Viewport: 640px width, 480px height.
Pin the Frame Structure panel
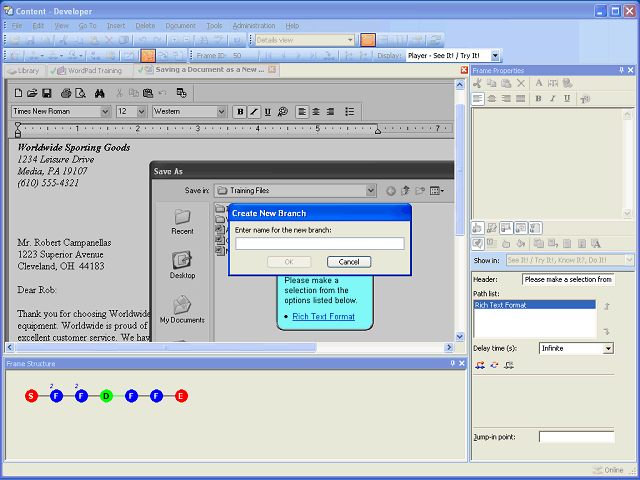pos(453,363)
